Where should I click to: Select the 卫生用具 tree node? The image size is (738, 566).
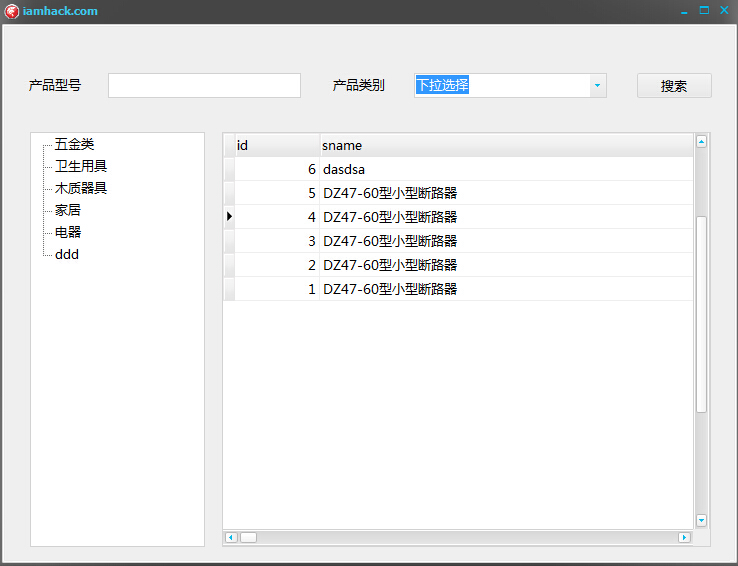pyautogui.click(x=81, y=166)
